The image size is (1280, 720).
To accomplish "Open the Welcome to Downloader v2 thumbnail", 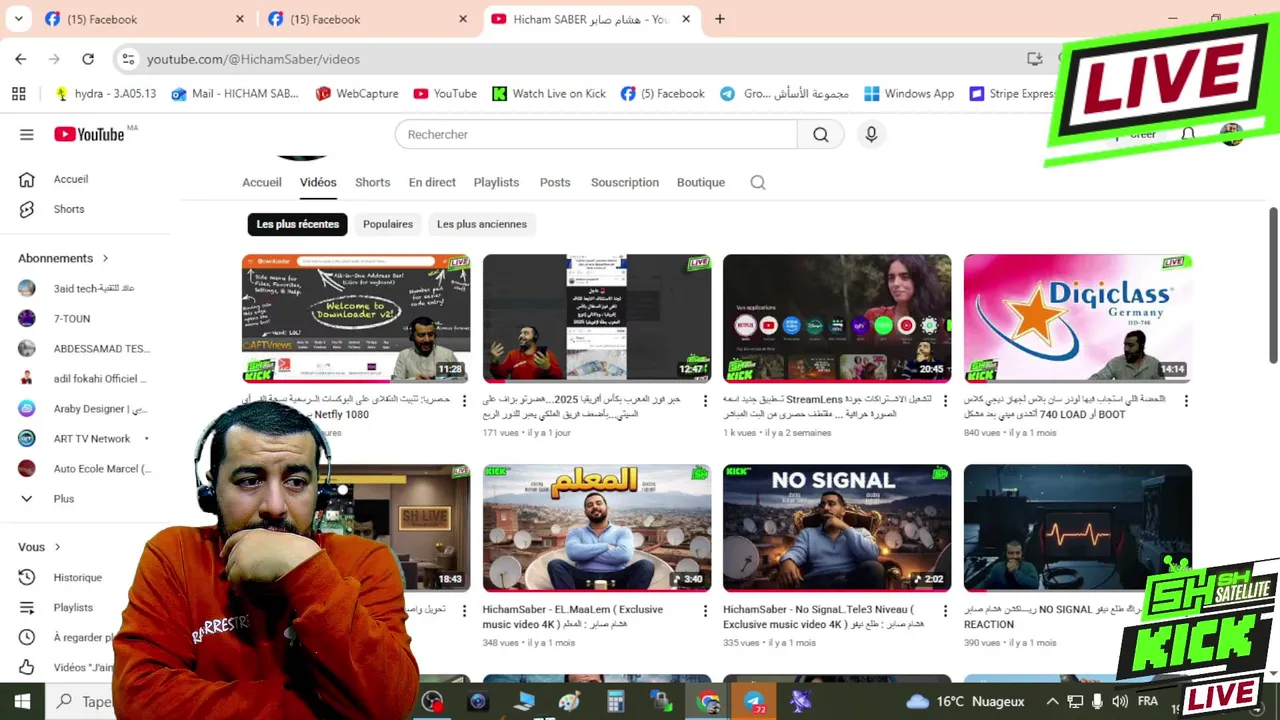I will [356, 318].
